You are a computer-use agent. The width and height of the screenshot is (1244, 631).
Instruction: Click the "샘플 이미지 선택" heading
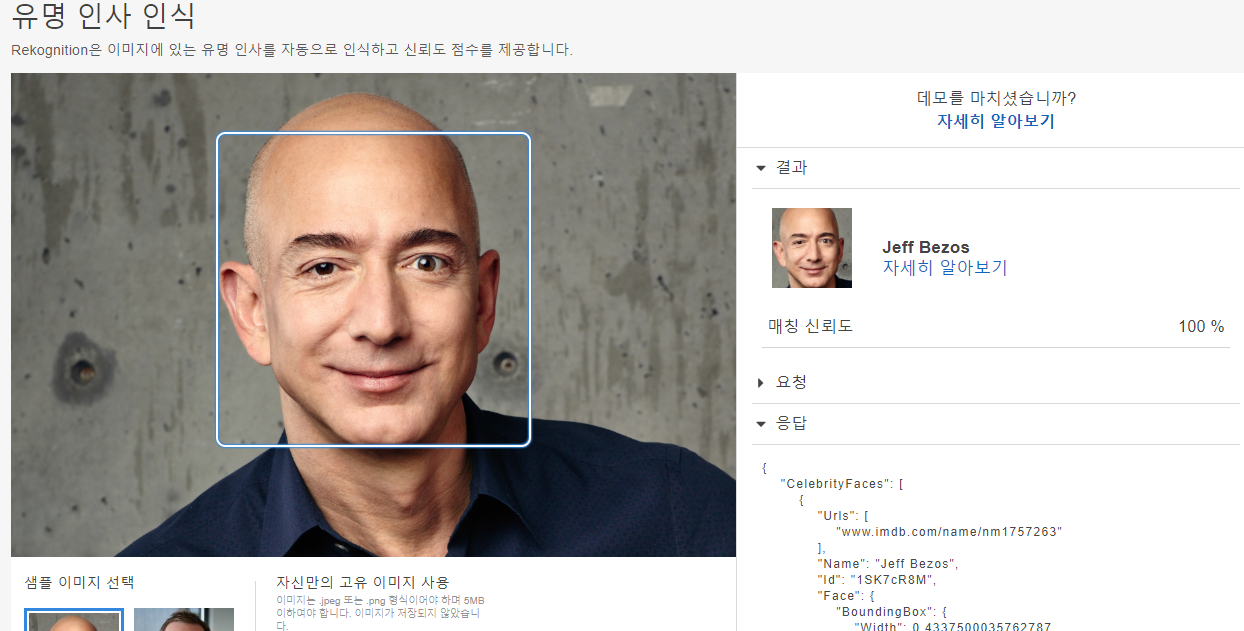[79, 582]
